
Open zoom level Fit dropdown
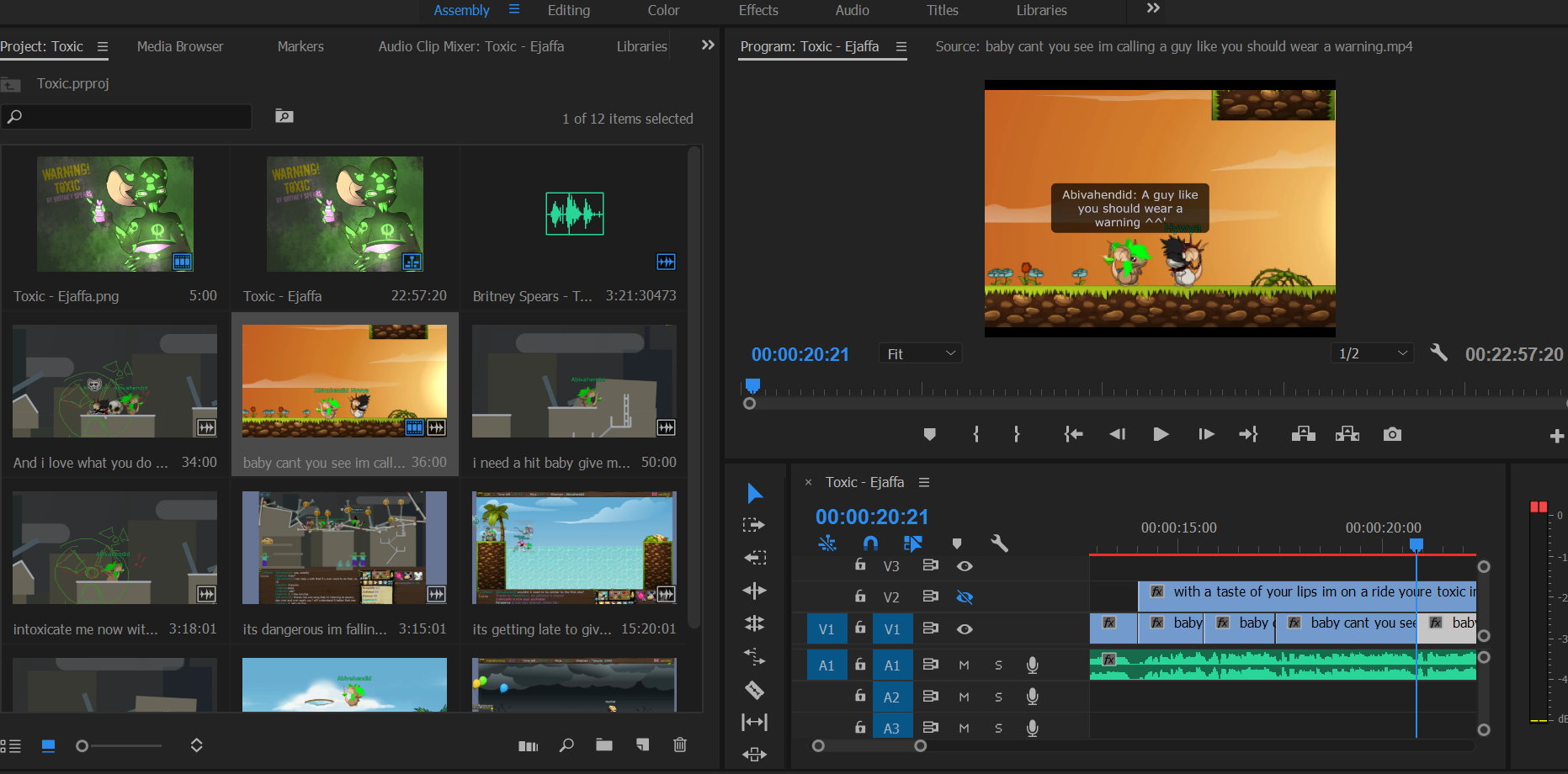[921, 353]
